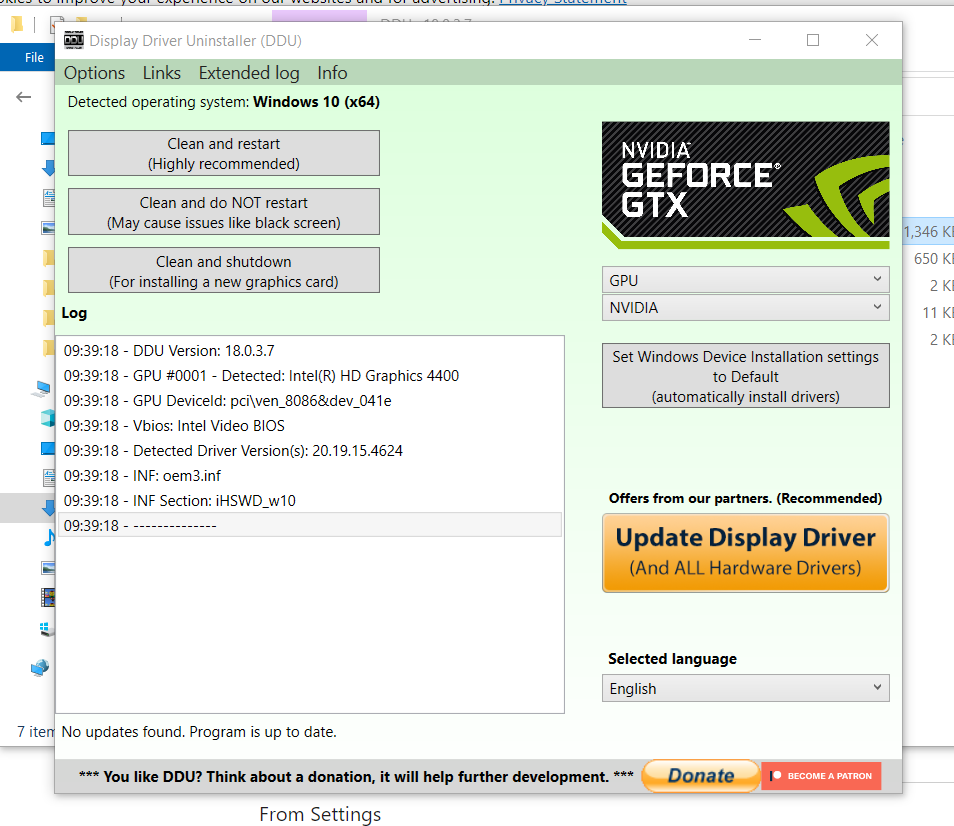Select log line Detected Driver Version 20.19.15.4624
This screenshot has height=826, width=954.
coord(310,451)
